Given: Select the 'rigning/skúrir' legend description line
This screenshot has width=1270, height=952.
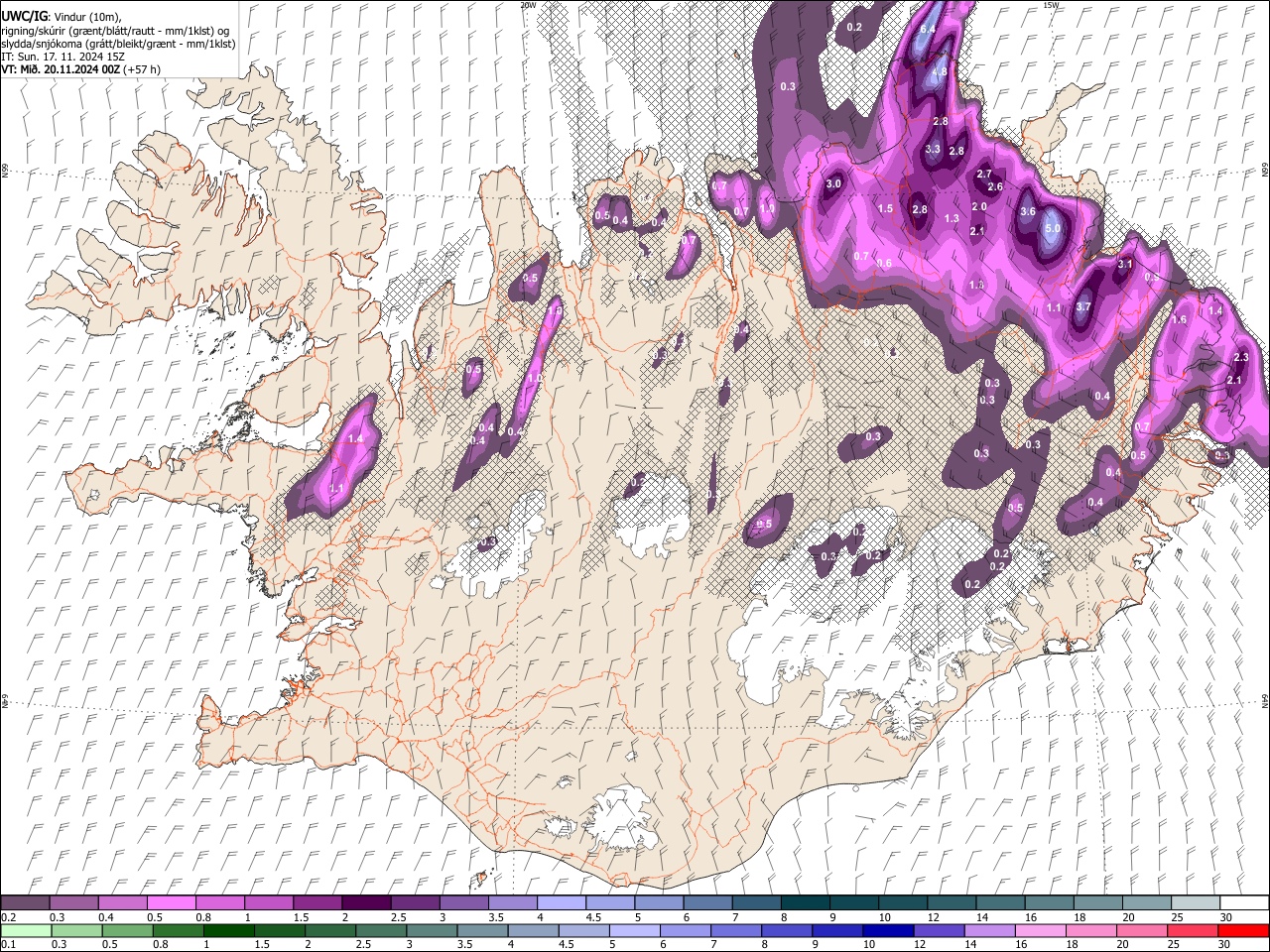Looking at the screenshot, I should (115, 31).
